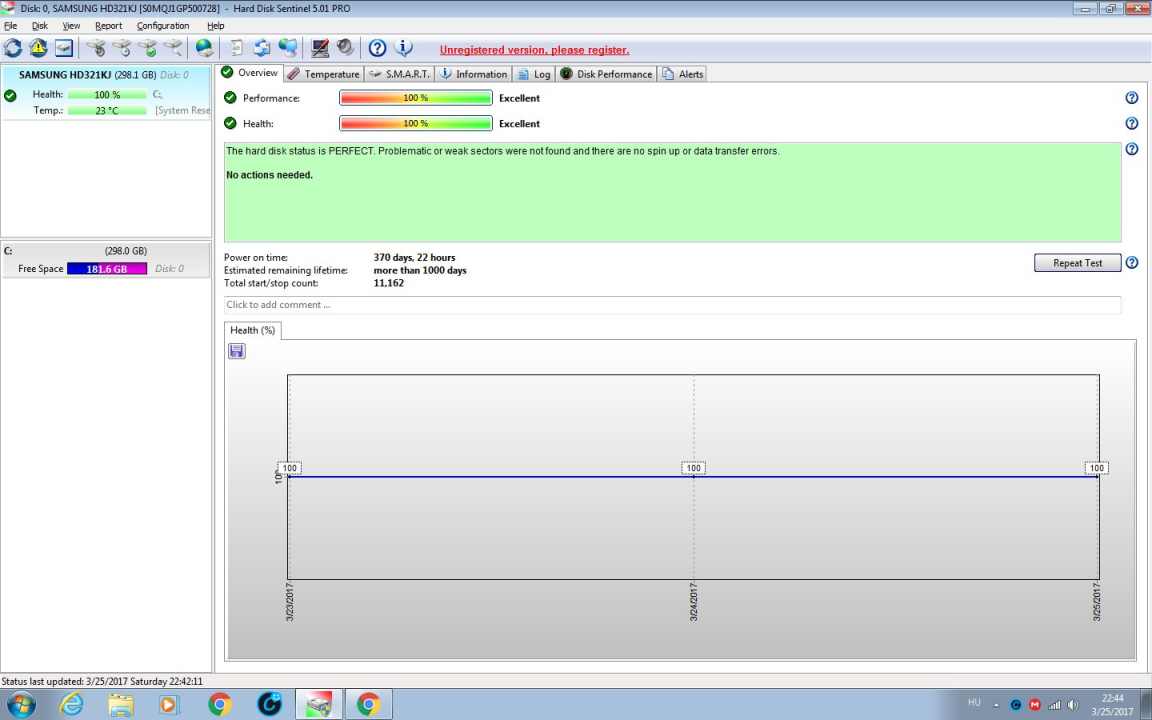Click the network signal tray icon
Image resolution: width=1152 pixels, height=720 pixels.
click(1054, 705)
